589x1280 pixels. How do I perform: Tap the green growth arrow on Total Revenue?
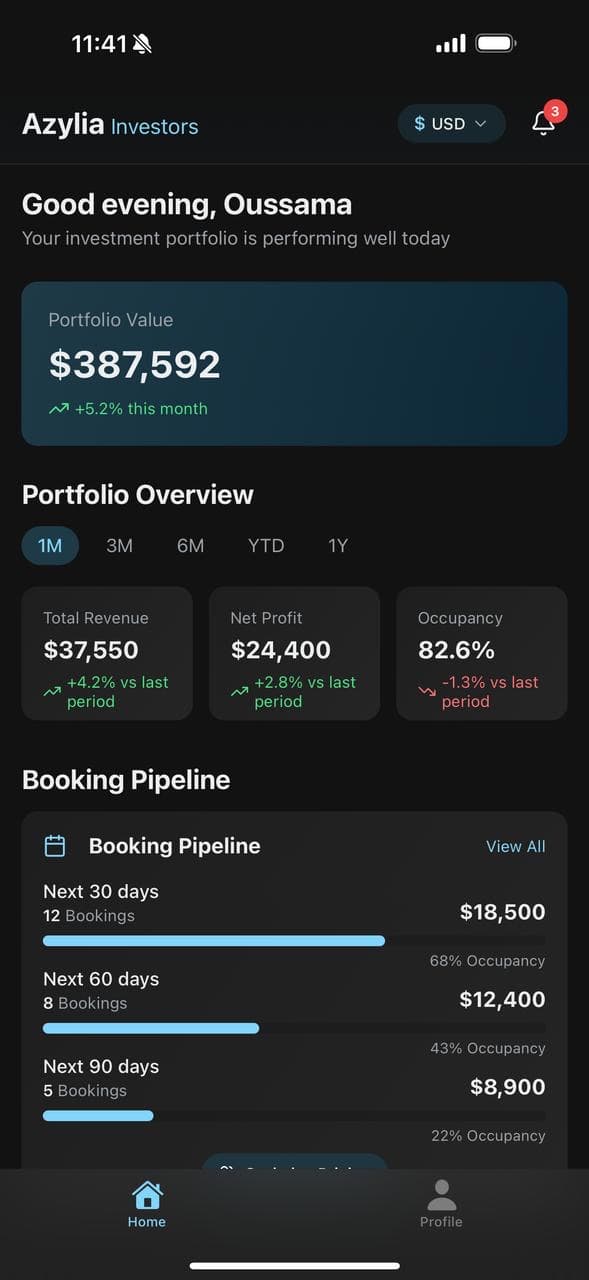[51, 690]
